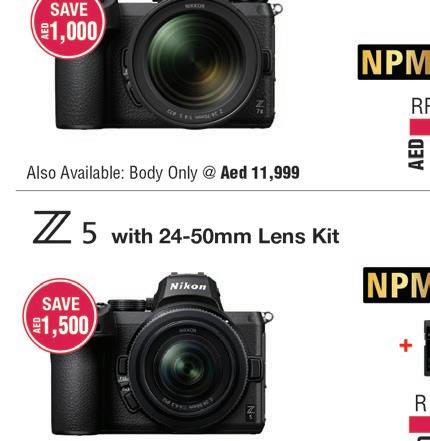Click the Z 7II emblem on top camera body
This screenshot has height=441, width=430.
(x=260, y=107)
